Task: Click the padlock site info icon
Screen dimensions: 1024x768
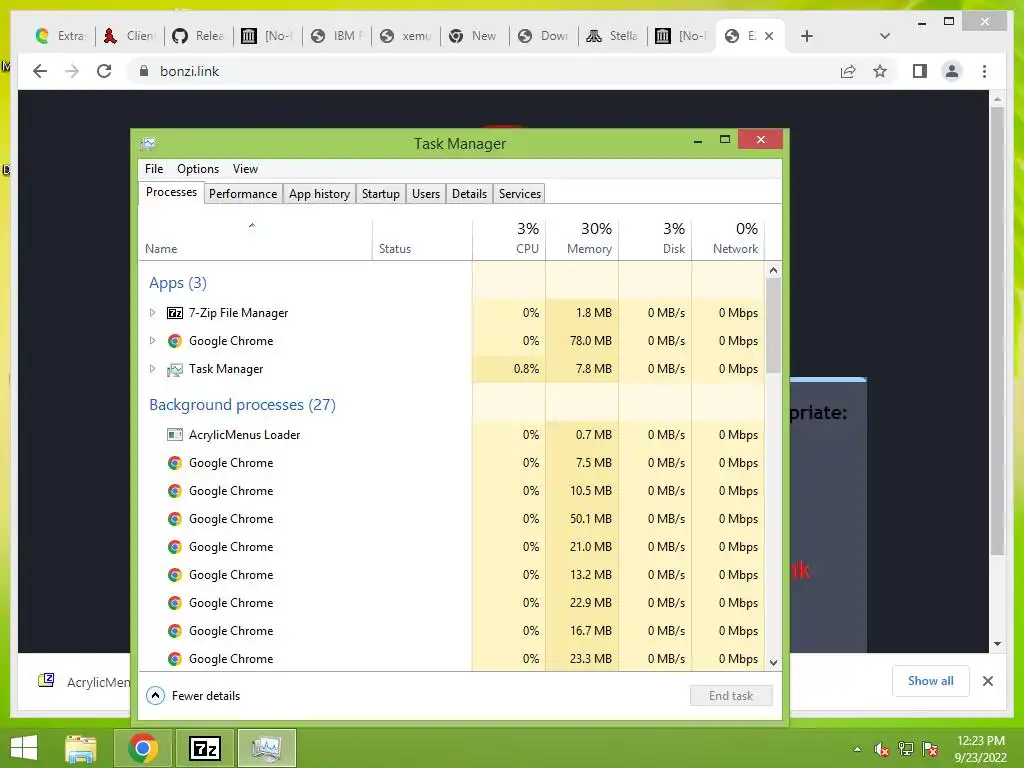Action: [144, 71]
